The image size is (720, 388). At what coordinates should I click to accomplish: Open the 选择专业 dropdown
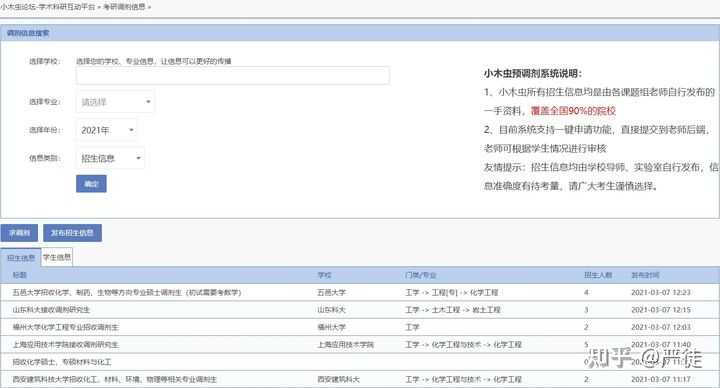(x=115, y=102)
